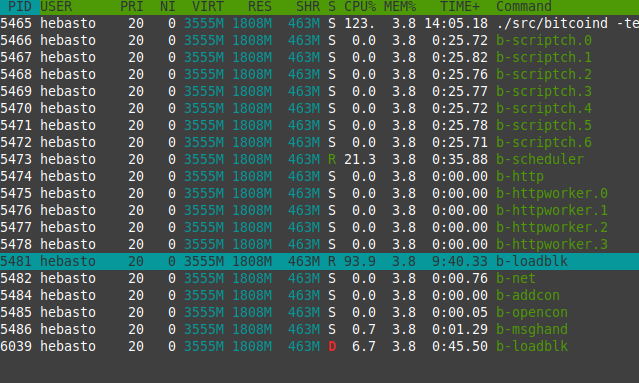Click PID number 5478
This screenshot has width=639, height=383.
tap(16, 244)
